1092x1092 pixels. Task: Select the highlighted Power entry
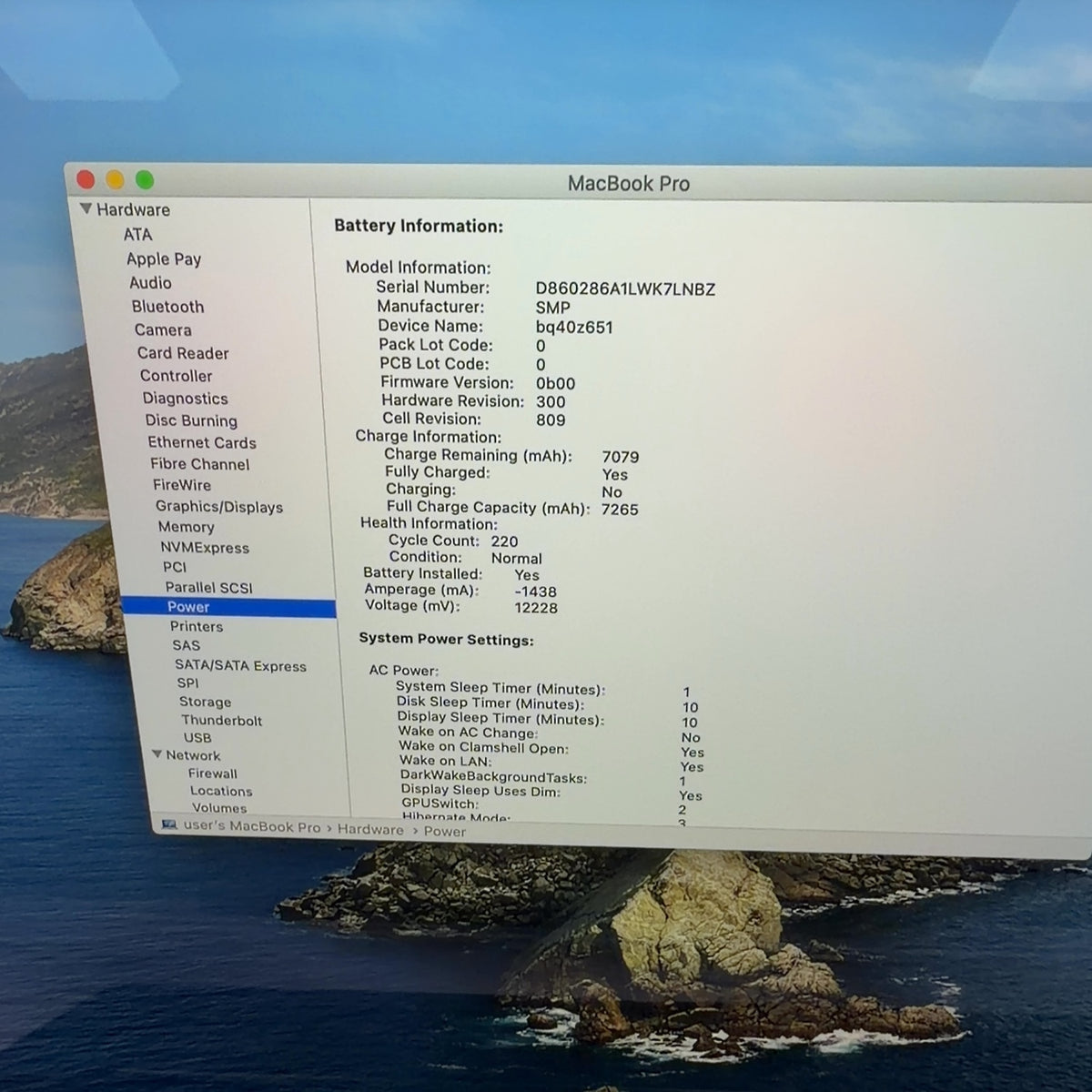[228, 607]
